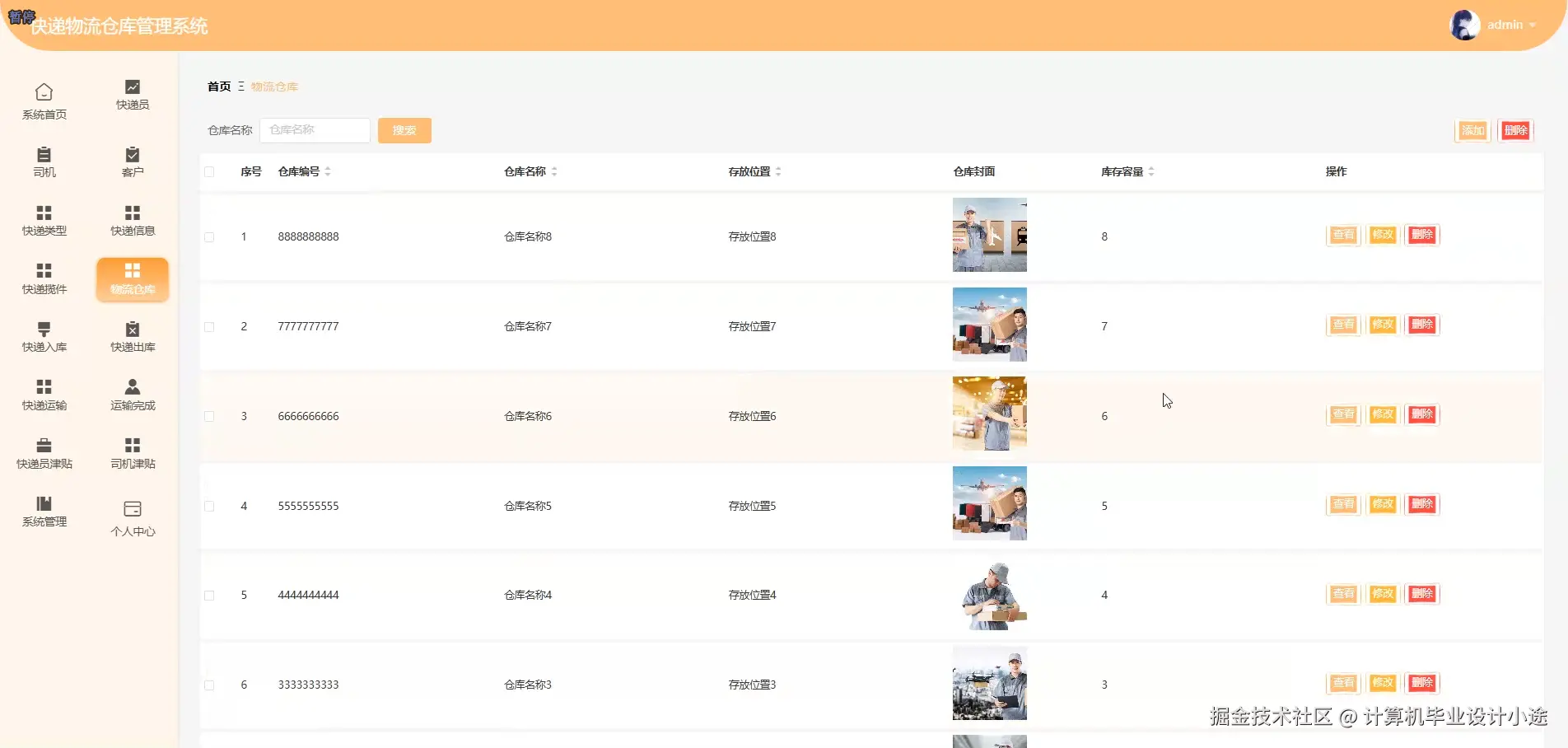Open the 个人中心 profile card icon
The width and height of the screenshot is (1568, 748).
click(x=133, y=509)
